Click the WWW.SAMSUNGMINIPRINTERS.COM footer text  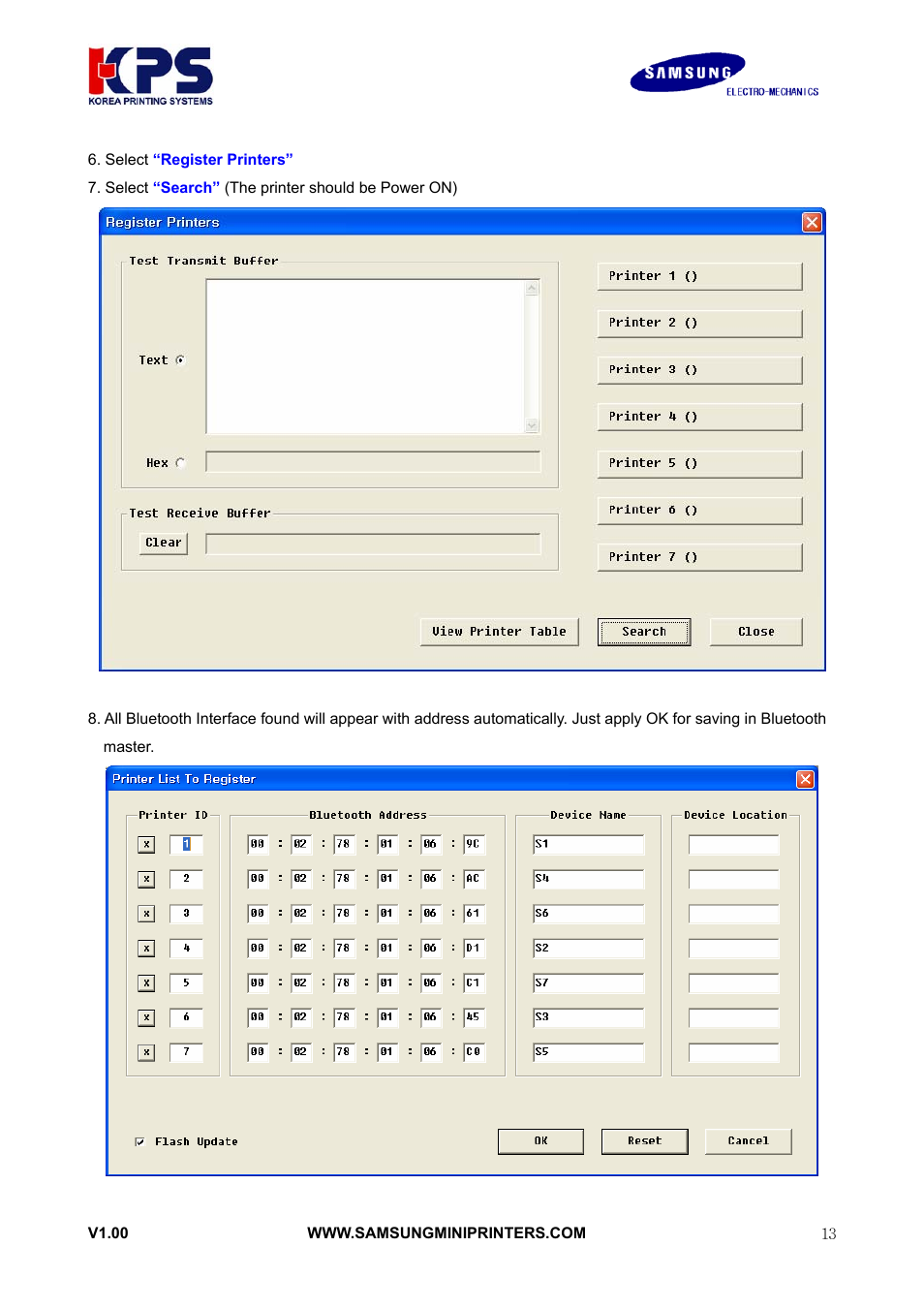pos(447,1233)
